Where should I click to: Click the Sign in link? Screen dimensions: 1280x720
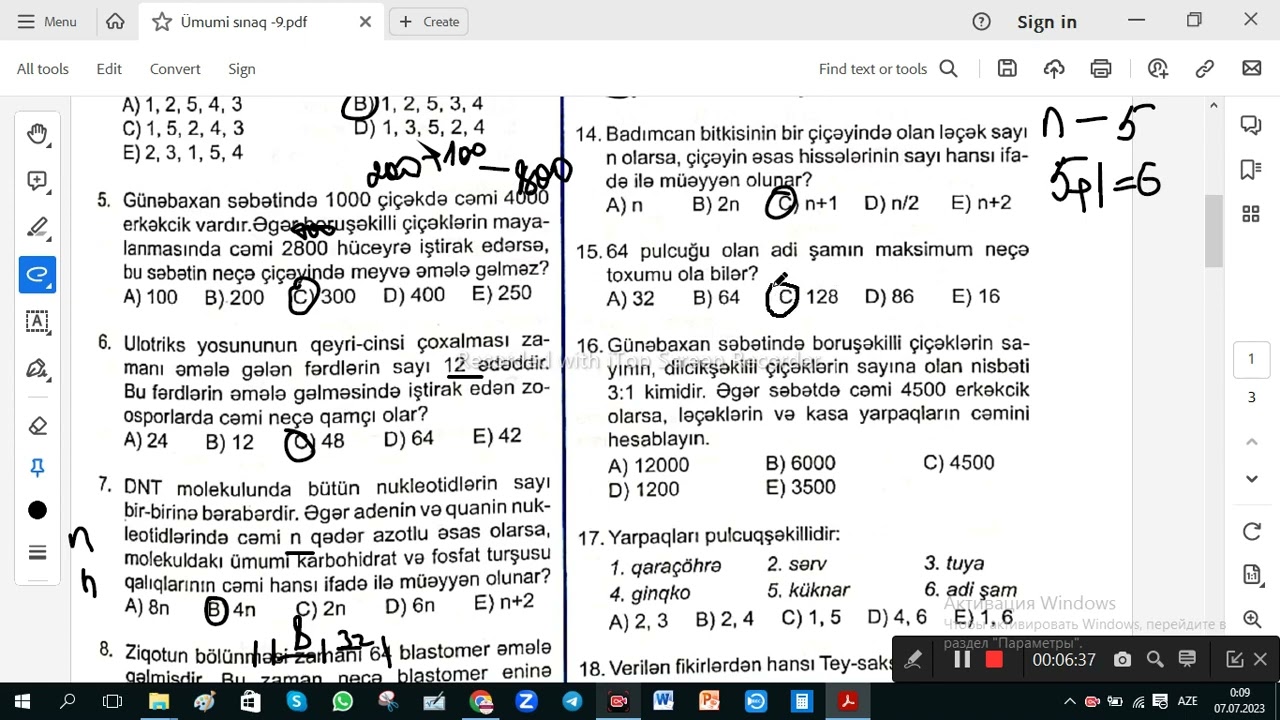click(1047, 22)
